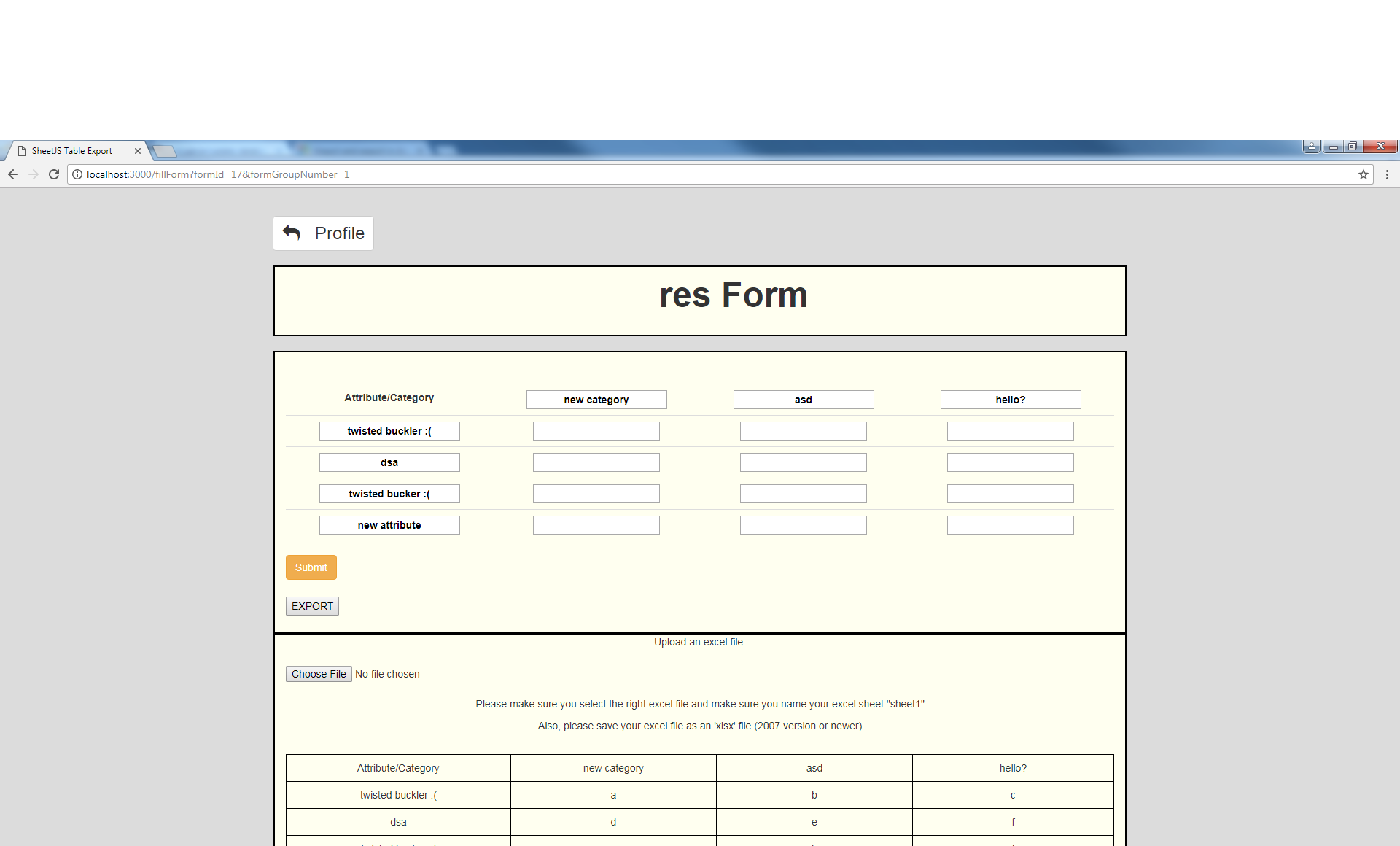This screenshot has width=1400, height=846.
Task: Click the Chrome user profile icon
Action: pos(1311,147)
